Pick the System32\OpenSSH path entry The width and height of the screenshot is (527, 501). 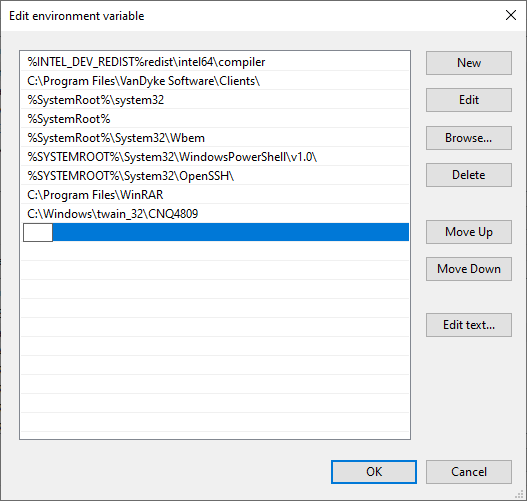pos(215,176)
